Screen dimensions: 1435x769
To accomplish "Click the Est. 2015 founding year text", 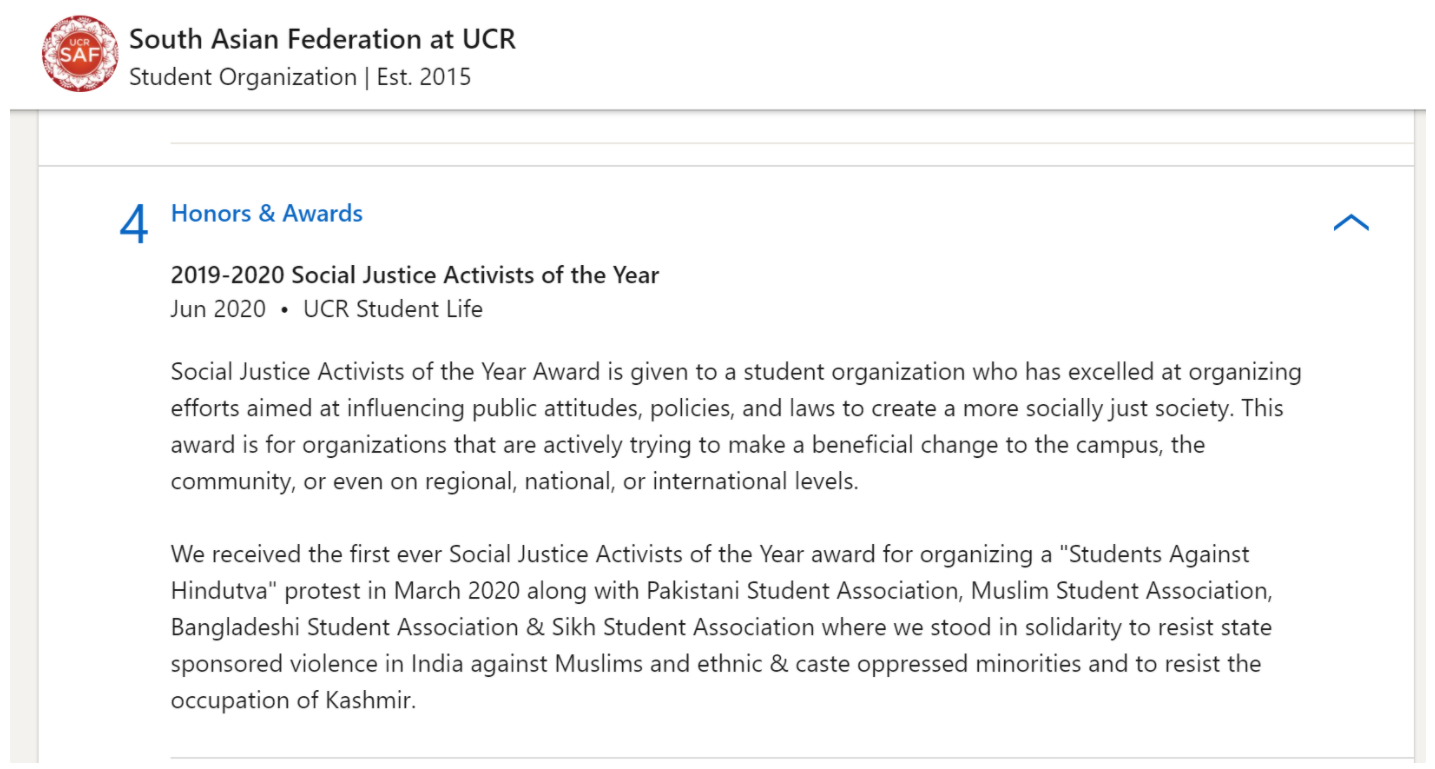I will tap(424, 77).
